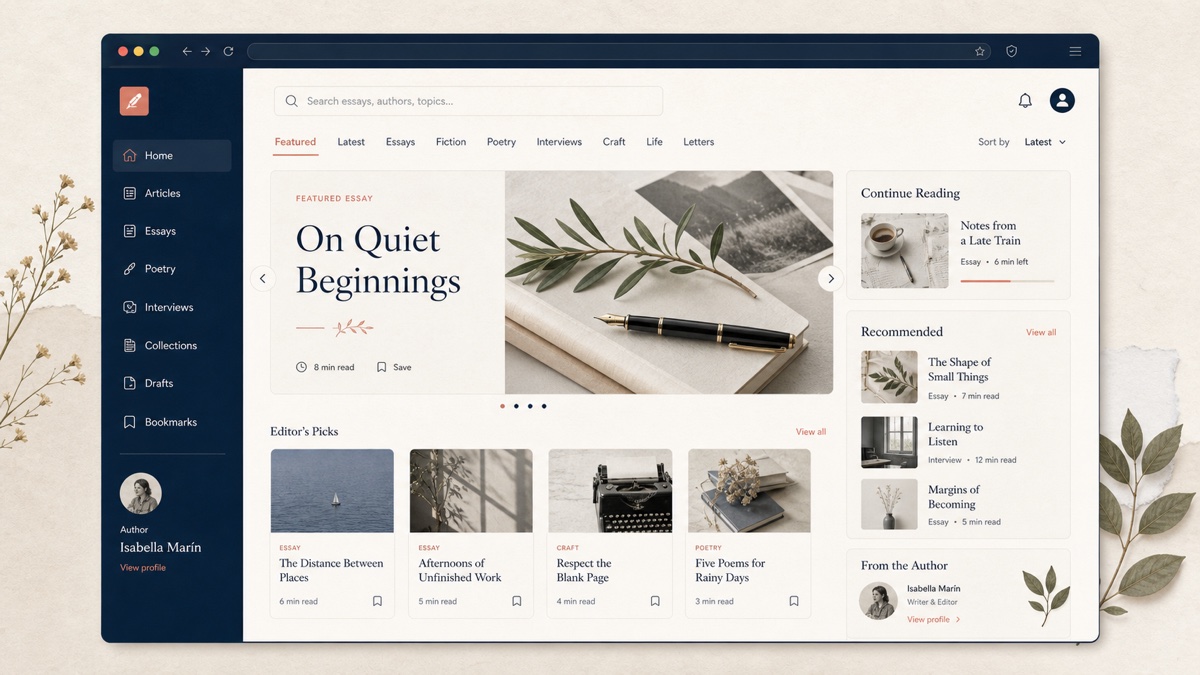This screenshot has width=1200, height=675.
Task: Click the shield icon in browser toolbar
Action: [1011, 51]
